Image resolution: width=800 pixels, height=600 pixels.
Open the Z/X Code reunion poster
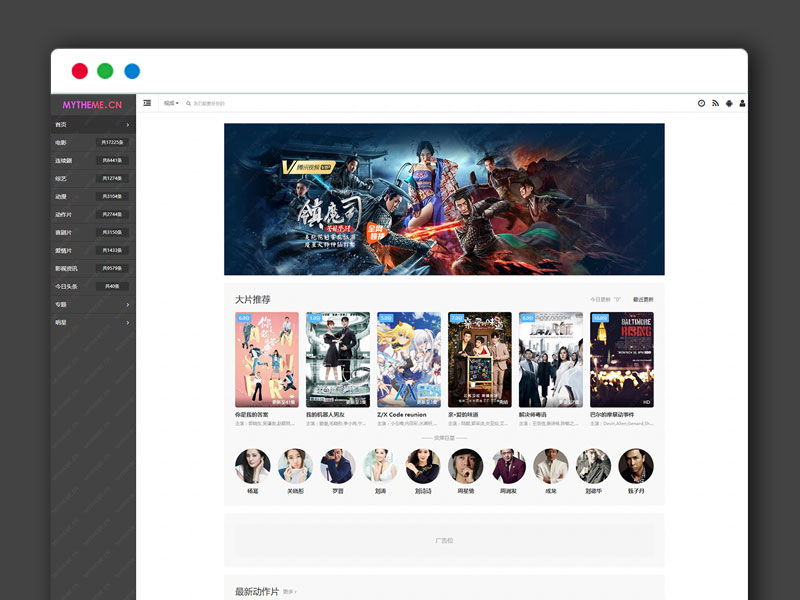tap(409, 359)
